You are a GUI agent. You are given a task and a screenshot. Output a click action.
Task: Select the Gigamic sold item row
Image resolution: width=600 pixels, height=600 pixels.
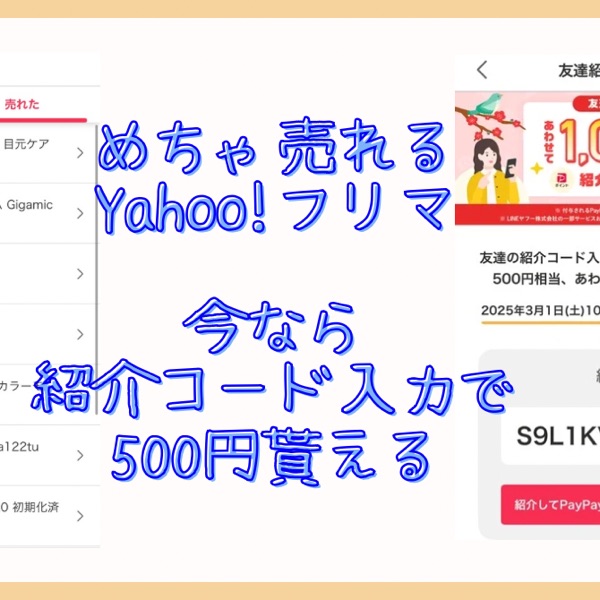pos(48,213)
